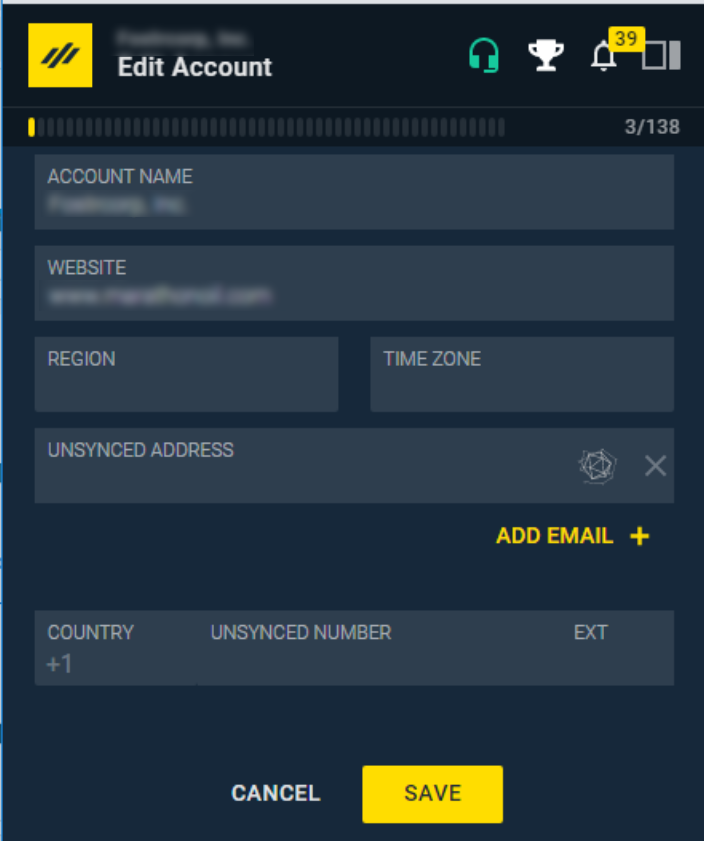Open the trophy leaderboard icon
The image size is (704, 841).
tap(546, 55)
